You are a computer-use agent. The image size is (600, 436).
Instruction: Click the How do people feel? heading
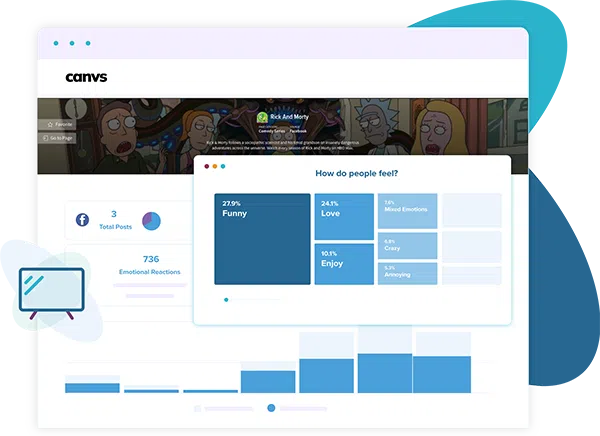click(x=357, y=173)
